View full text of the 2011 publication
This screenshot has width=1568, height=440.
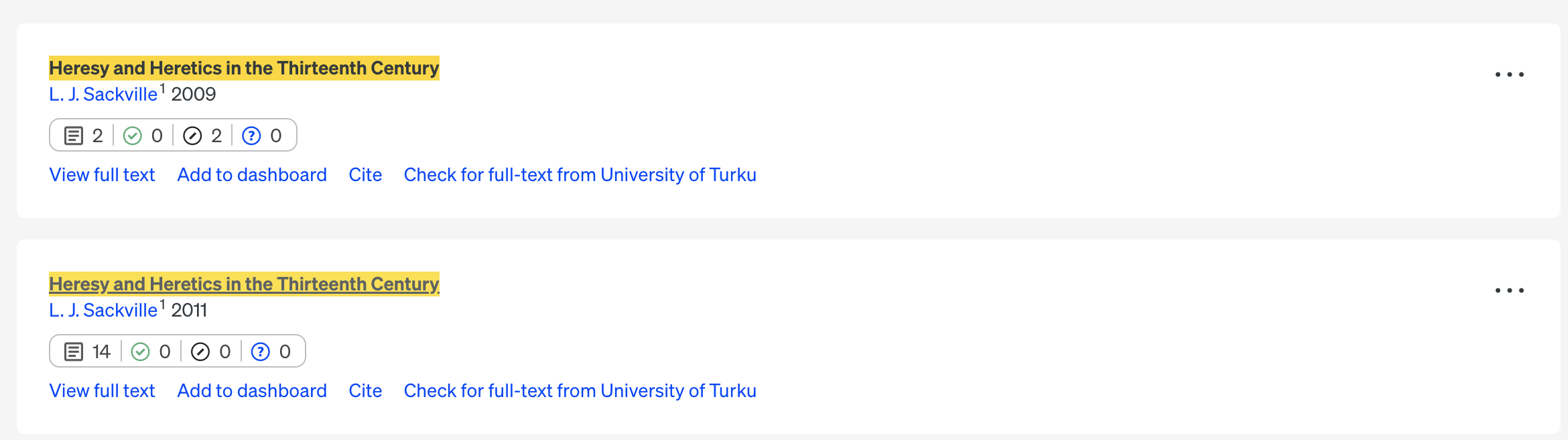point(102,391)
